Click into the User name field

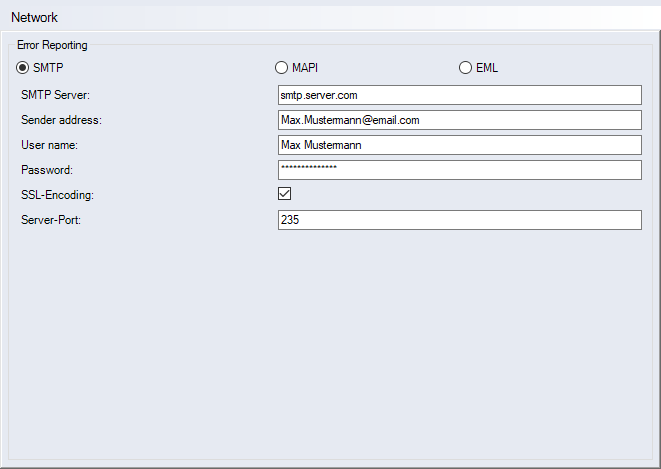tap(459, 145)
